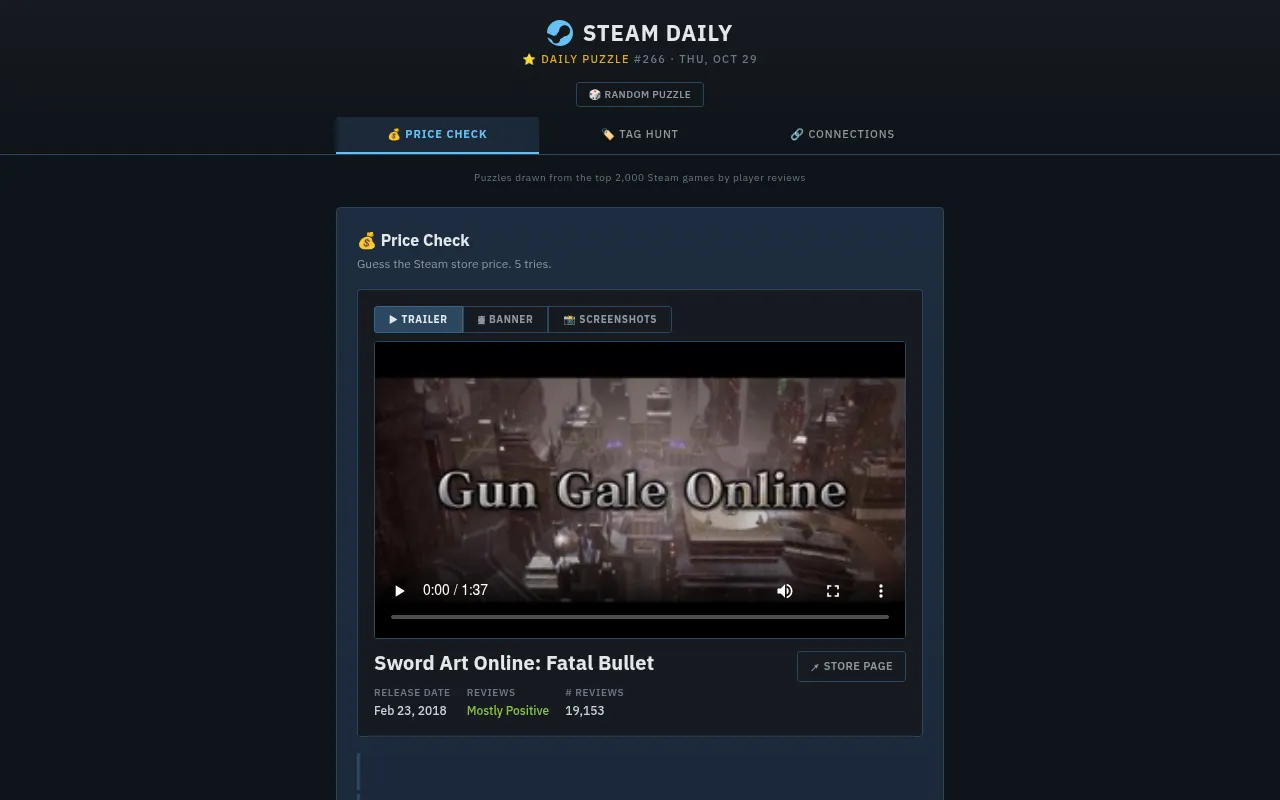Switch to the Tag Hunt tab
1280x800 pixels.
(x=640, y=135)
